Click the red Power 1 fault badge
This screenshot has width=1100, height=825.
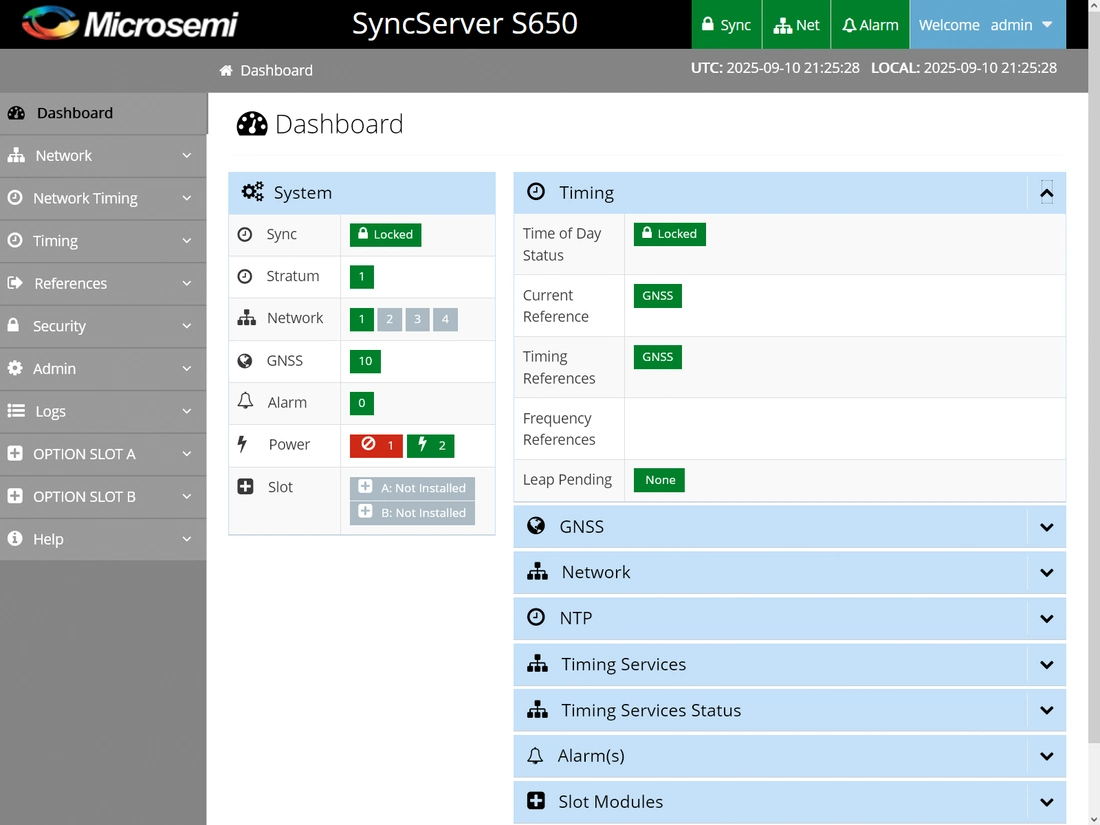(x=376, y=445)
